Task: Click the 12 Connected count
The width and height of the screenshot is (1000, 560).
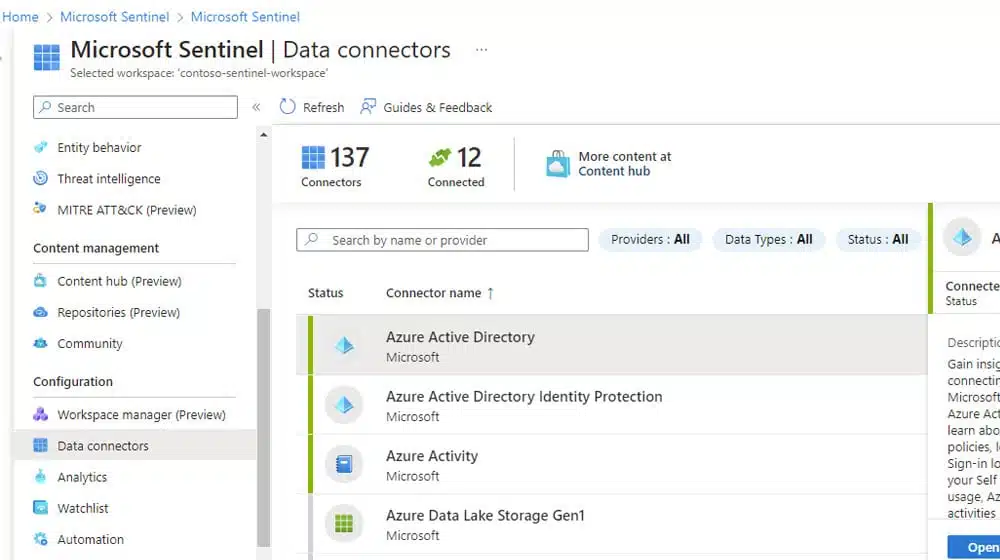Action: pos(469,157)
